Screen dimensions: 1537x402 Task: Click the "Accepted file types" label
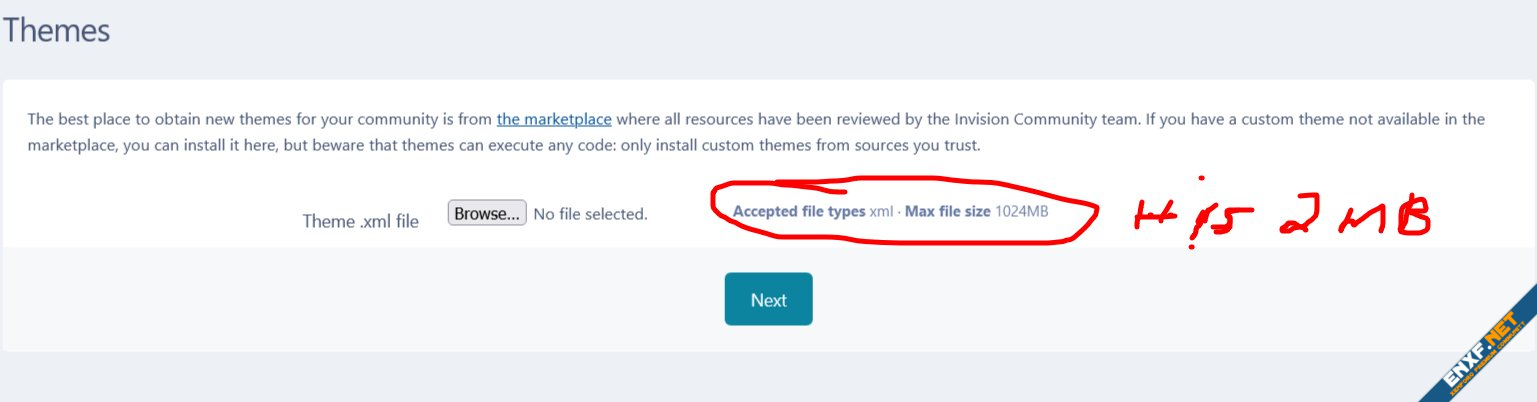tap(799, 212)
